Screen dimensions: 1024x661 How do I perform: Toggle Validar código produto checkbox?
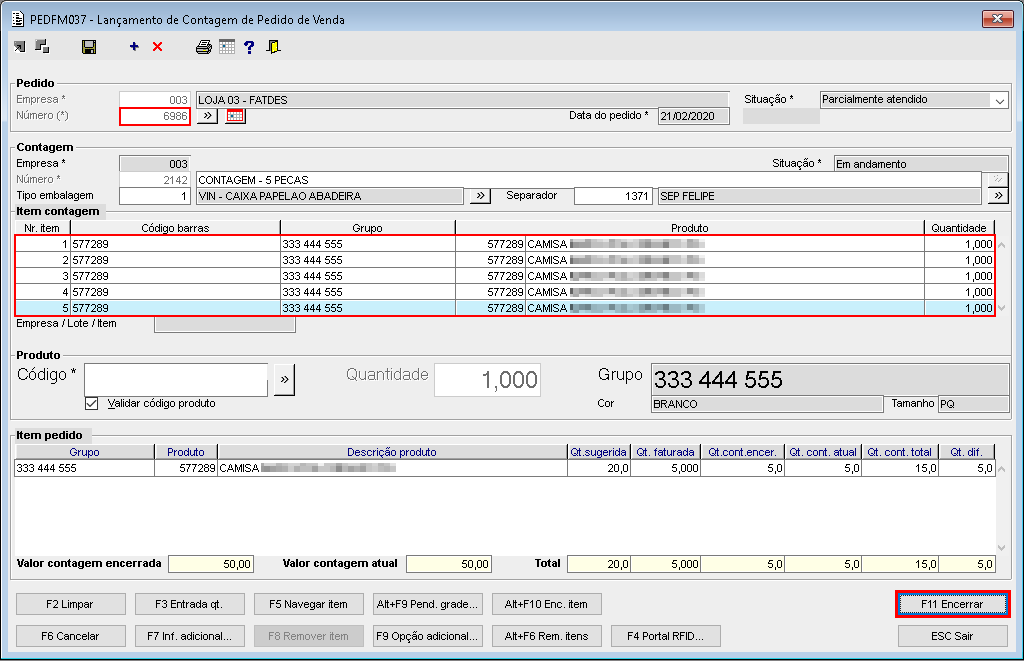[92, 403]
